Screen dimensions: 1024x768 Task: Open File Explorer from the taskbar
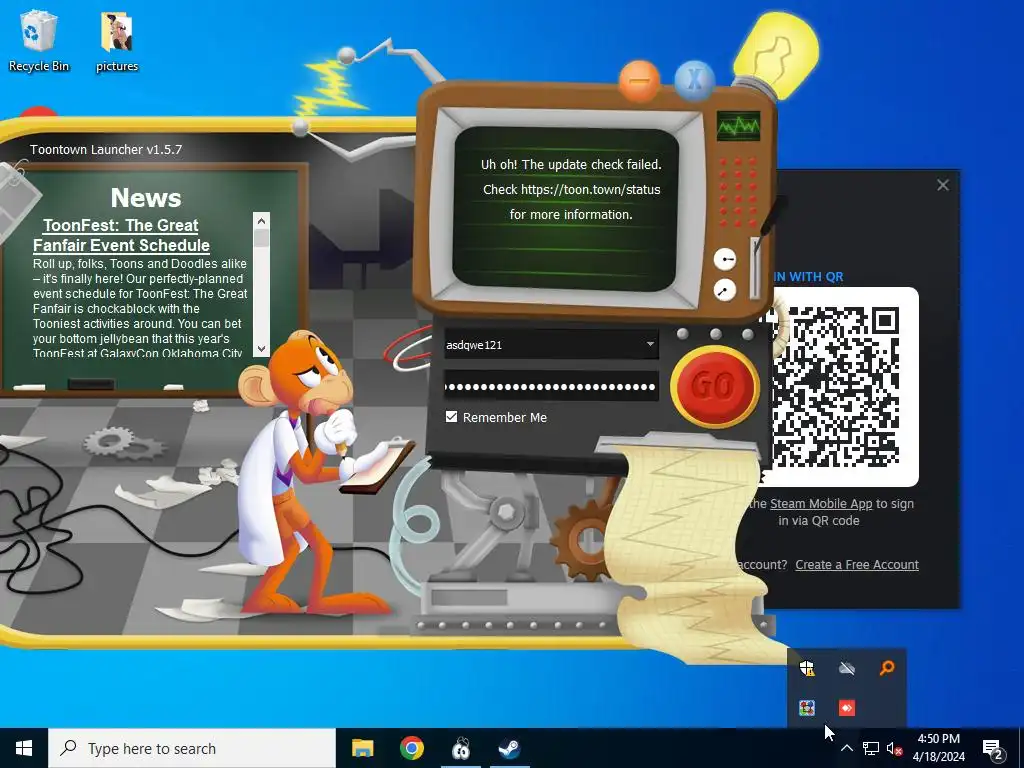pyautogui.click(x=362, y=748)
